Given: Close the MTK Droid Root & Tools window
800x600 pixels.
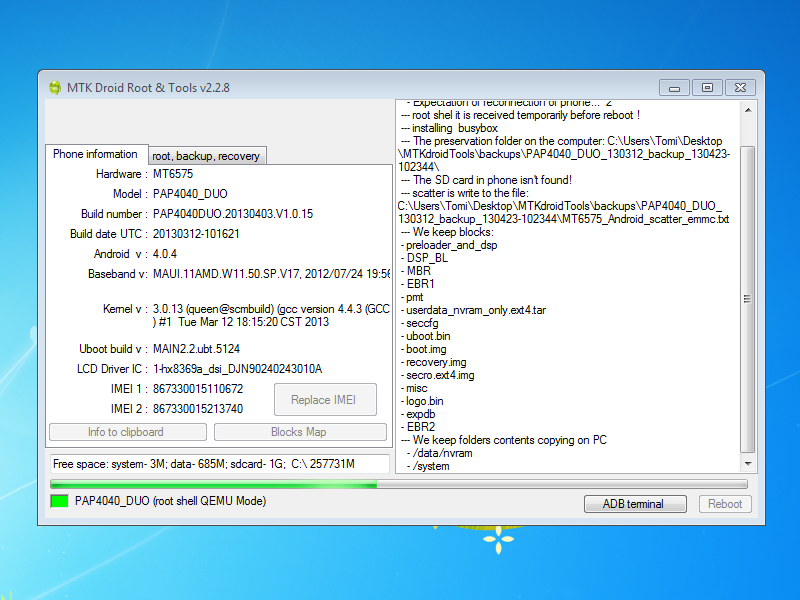Looking at the screenshot, I should (x=740, y=87).
